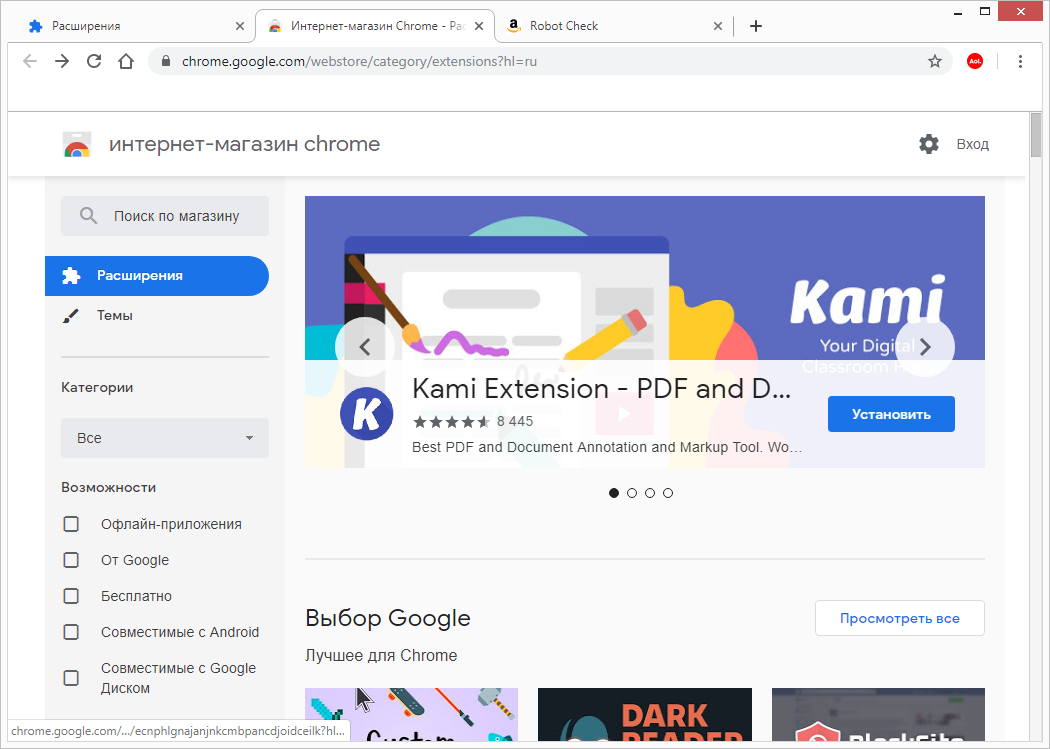Viewport: 1050px width, 749px height.
Task: Show next carousel slide
Action: pyautogui.click(x=925, y=347)
